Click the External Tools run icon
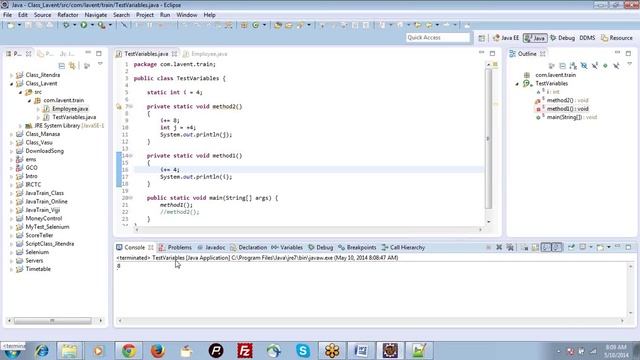The width and height of the screenshot is (640, 360). coord(101,25)
